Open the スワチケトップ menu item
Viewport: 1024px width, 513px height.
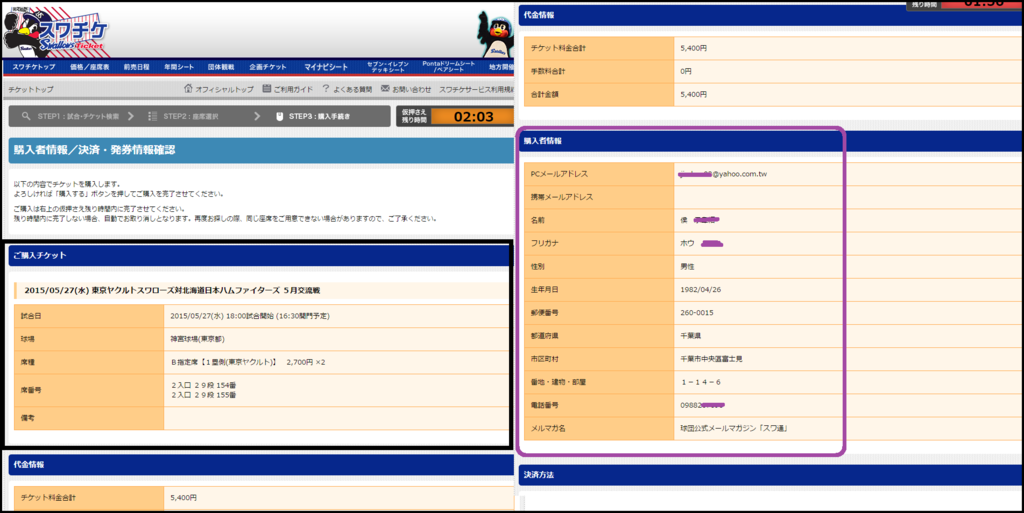pos(33,67)
